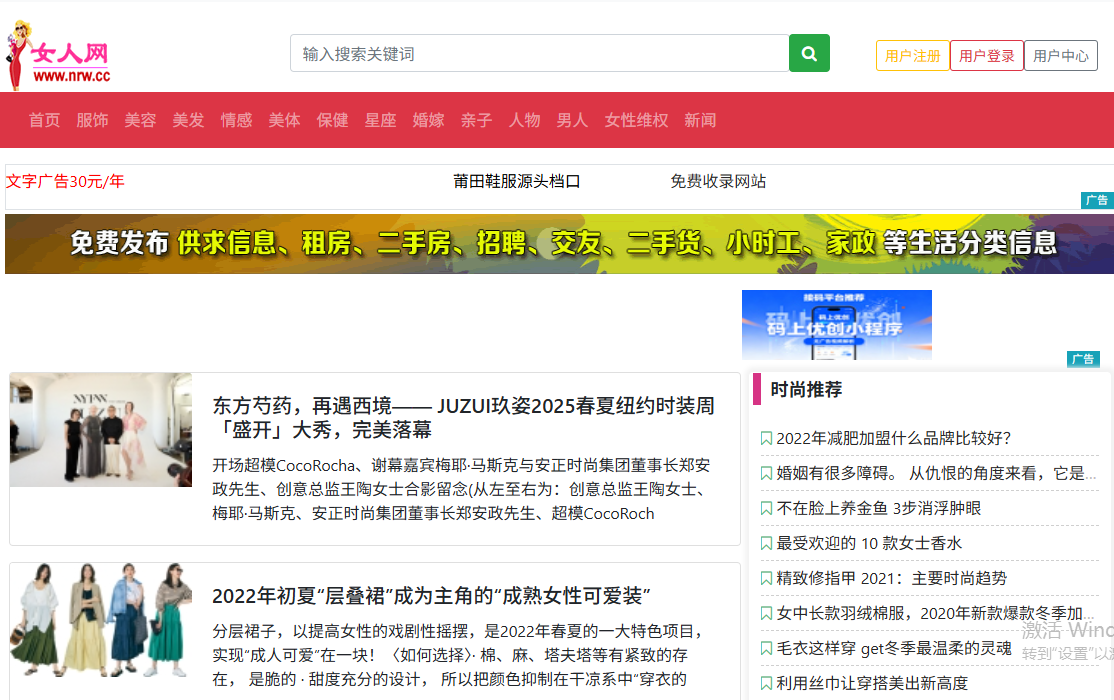Click the bookmark icon beside 2022年减肥加盟什么品牌比较好

point(767,438)
